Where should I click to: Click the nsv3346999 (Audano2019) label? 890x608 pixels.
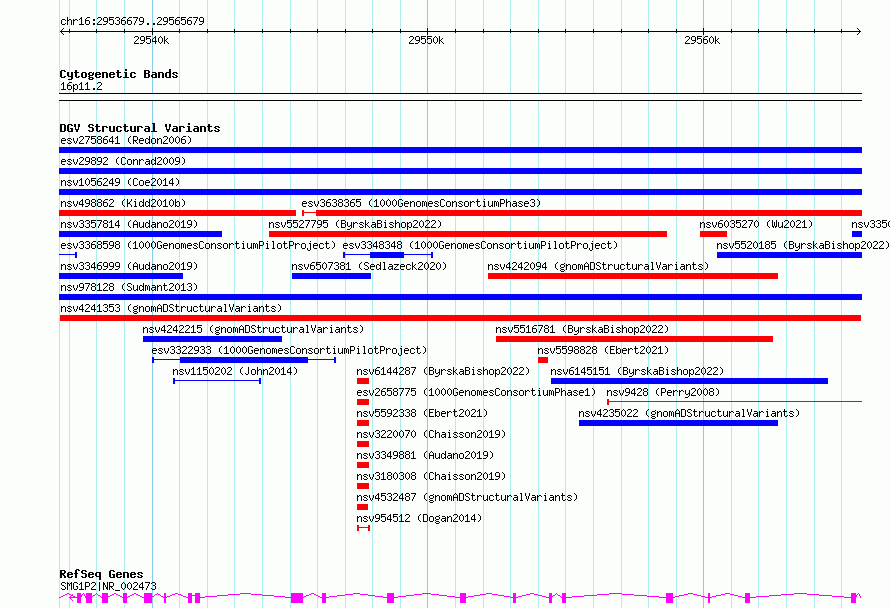129,266
